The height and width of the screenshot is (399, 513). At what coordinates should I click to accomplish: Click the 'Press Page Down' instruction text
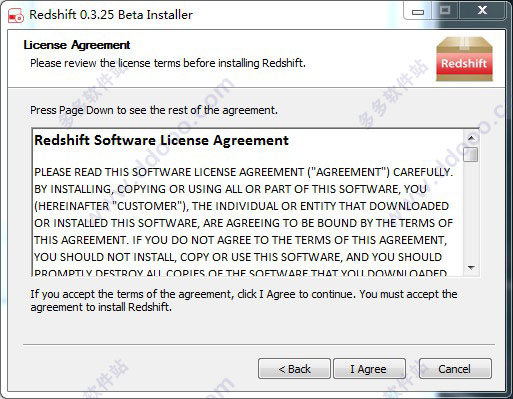(x=154, y=110)
